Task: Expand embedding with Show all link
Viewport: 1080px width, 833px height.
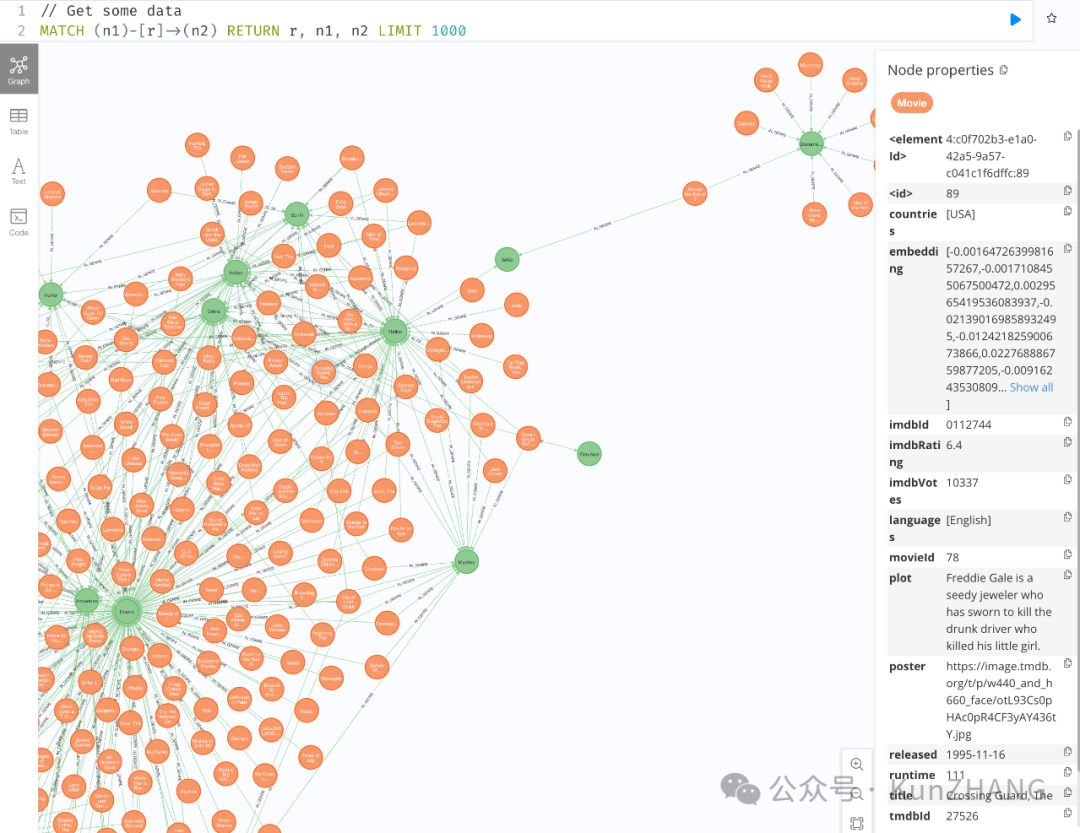Action: pos(1031,387)
